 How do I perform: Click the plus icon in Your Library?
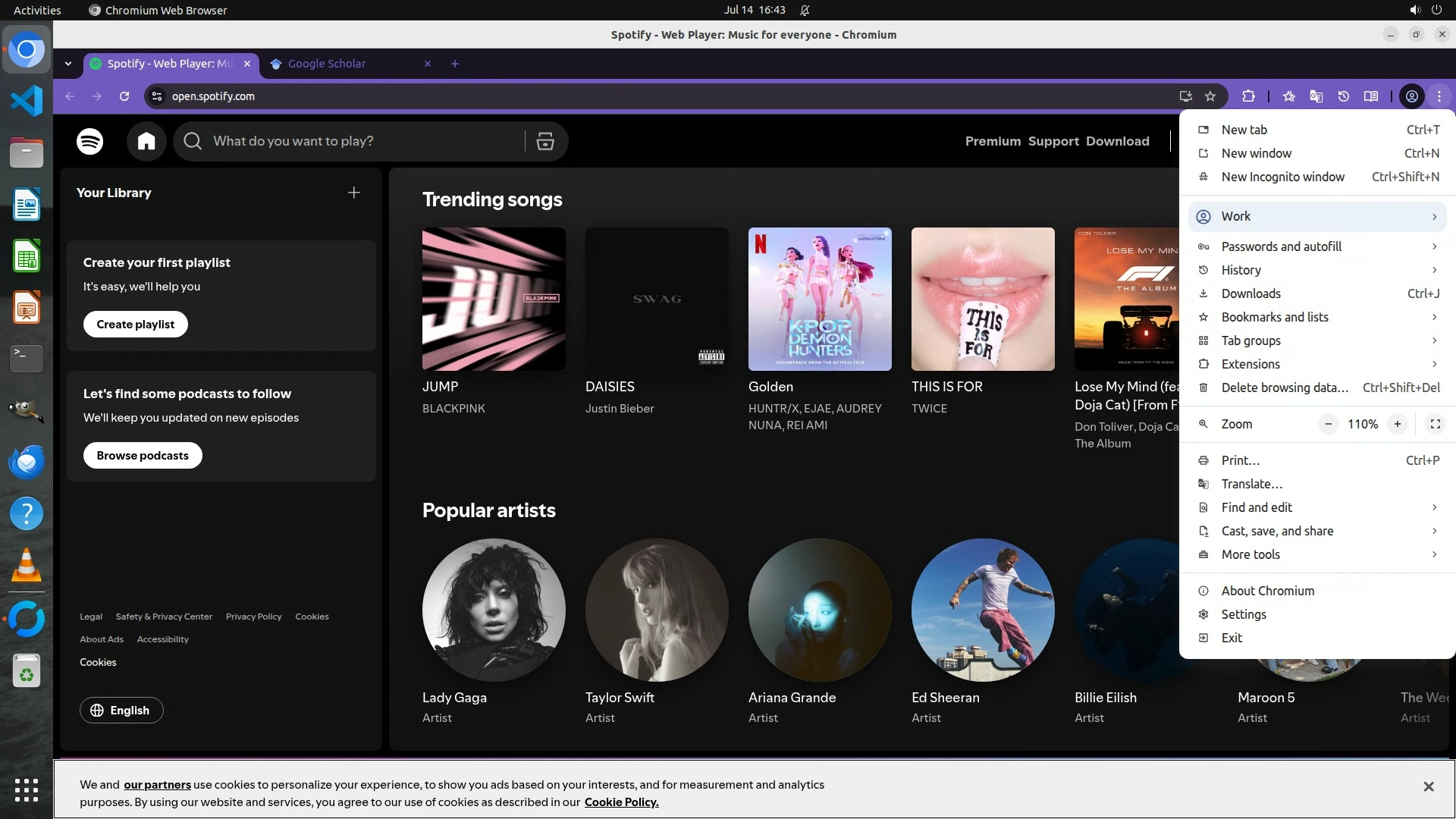pos(353,193)
